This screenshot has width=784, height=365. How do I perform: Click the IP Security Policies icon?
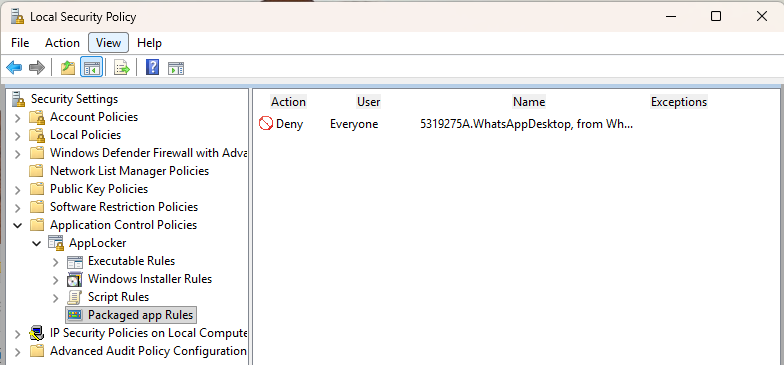(x=37, y=333)
